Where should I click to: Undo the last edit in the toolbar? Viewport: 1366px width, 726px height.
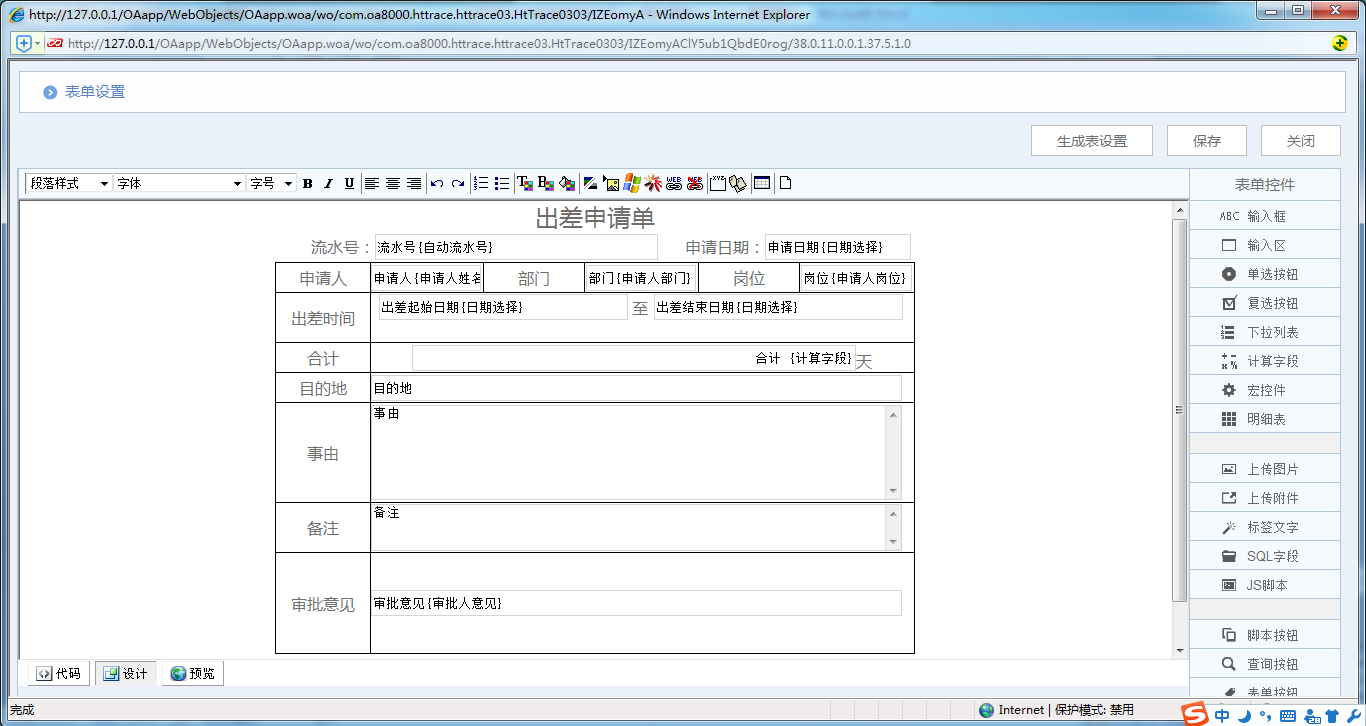437,183
